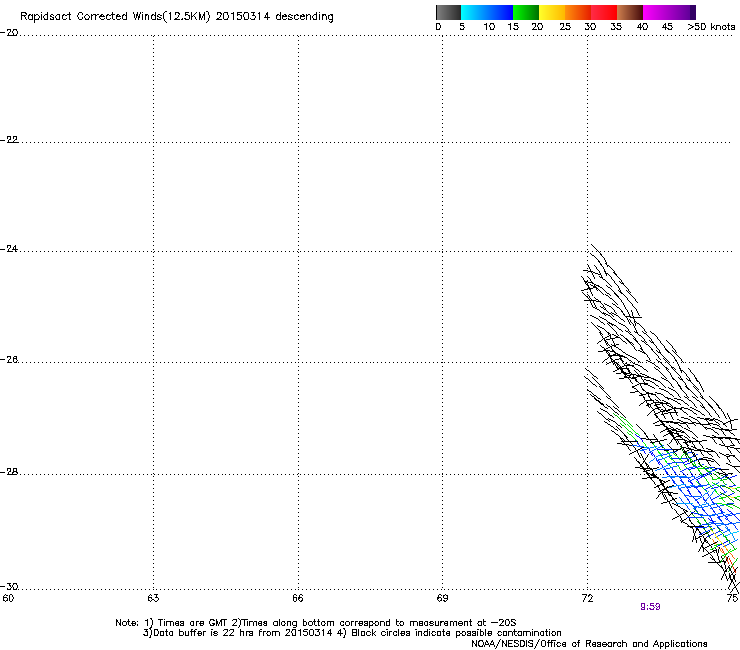Click the legend label '10'
The image size is (740, 650).
point(489,27)
